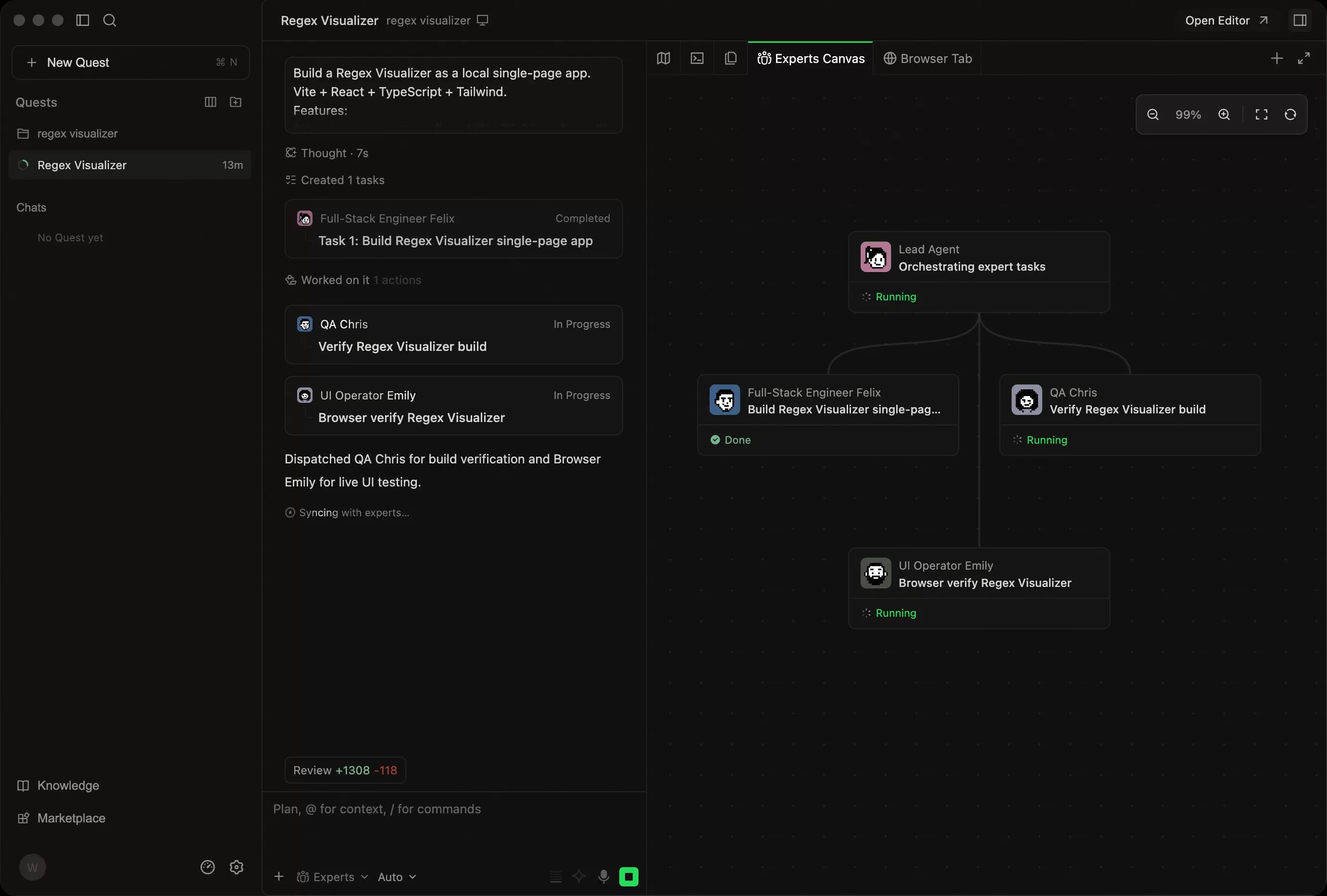This screenshot has height=896, width=1327.
Task: Open Review +1308 -118 changes
Action: tap(345, 770)
